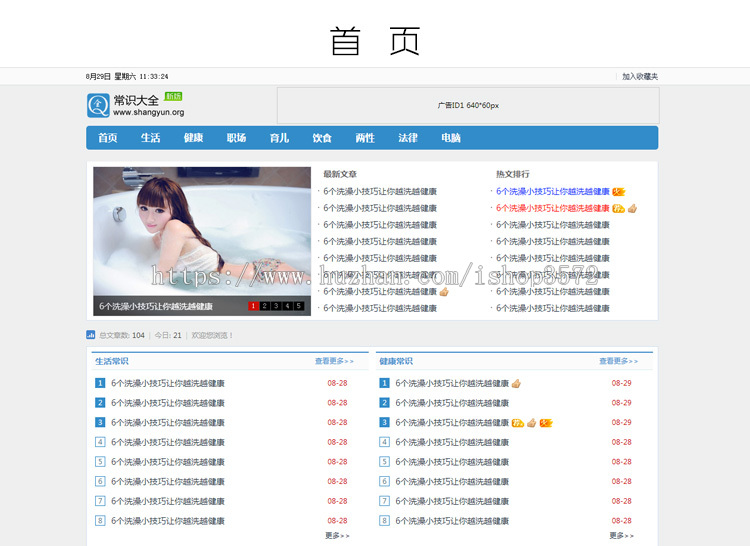Image resolution: width=750 pixels, height=546 pixels.
Task: Click thumbs-up icon on red 热文排行 article
Action: point(632,208)
